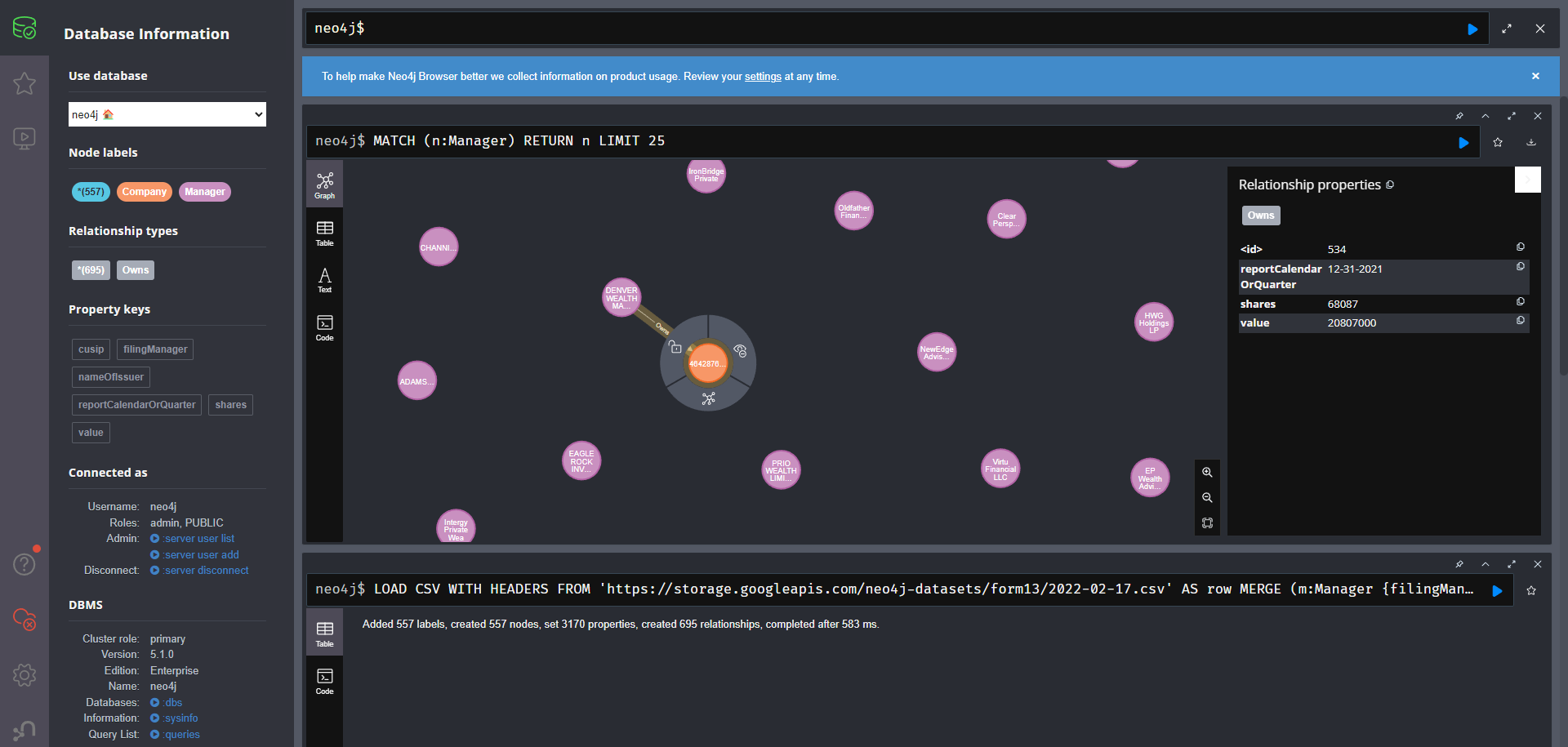Image resolution: width=1568 pixels, height=747 pixels.
Task: Copy the id property value
Action: (1521, 247)
